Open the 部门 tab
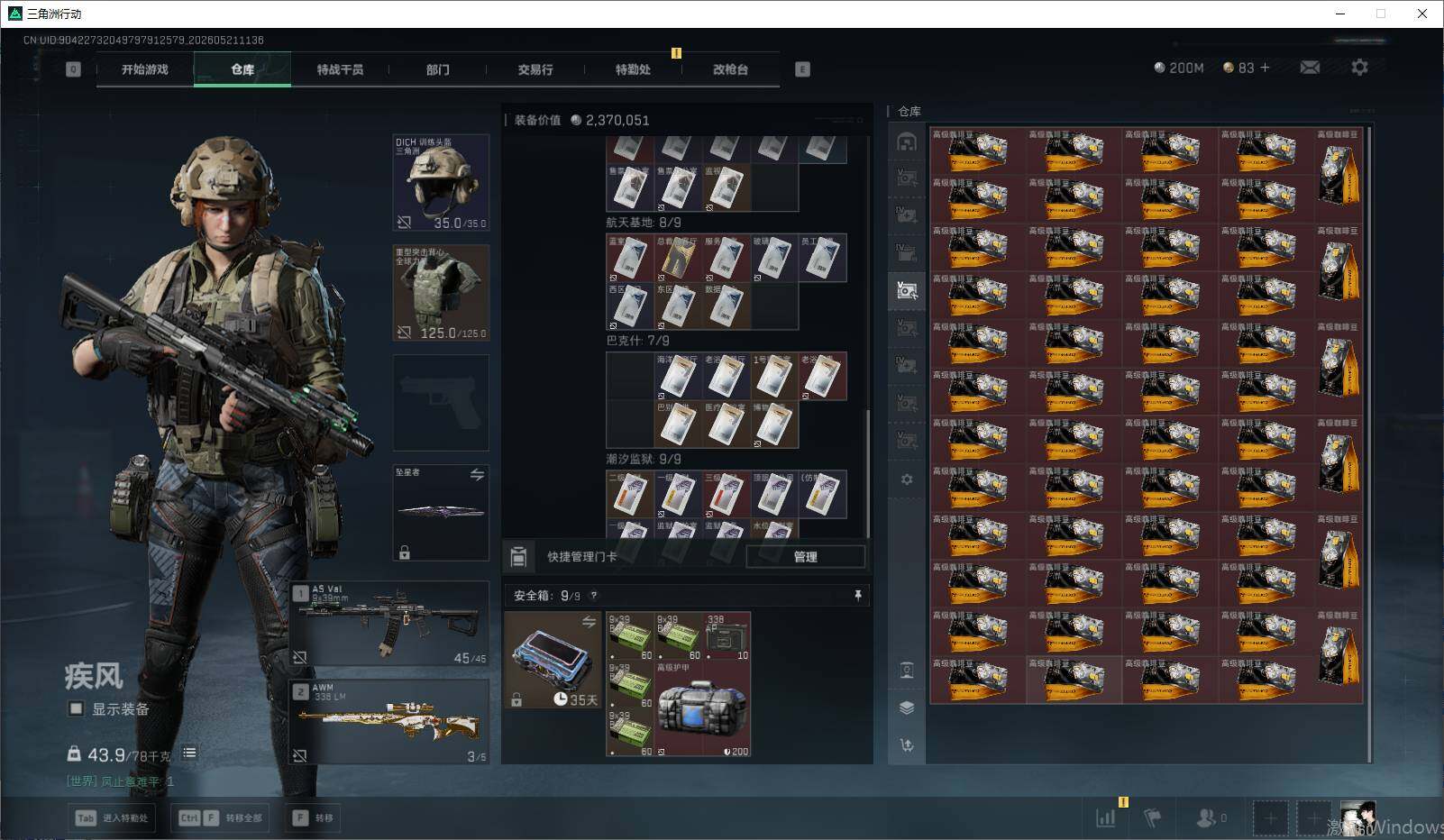Viewport: 1444px width, 840px height. 437,69
